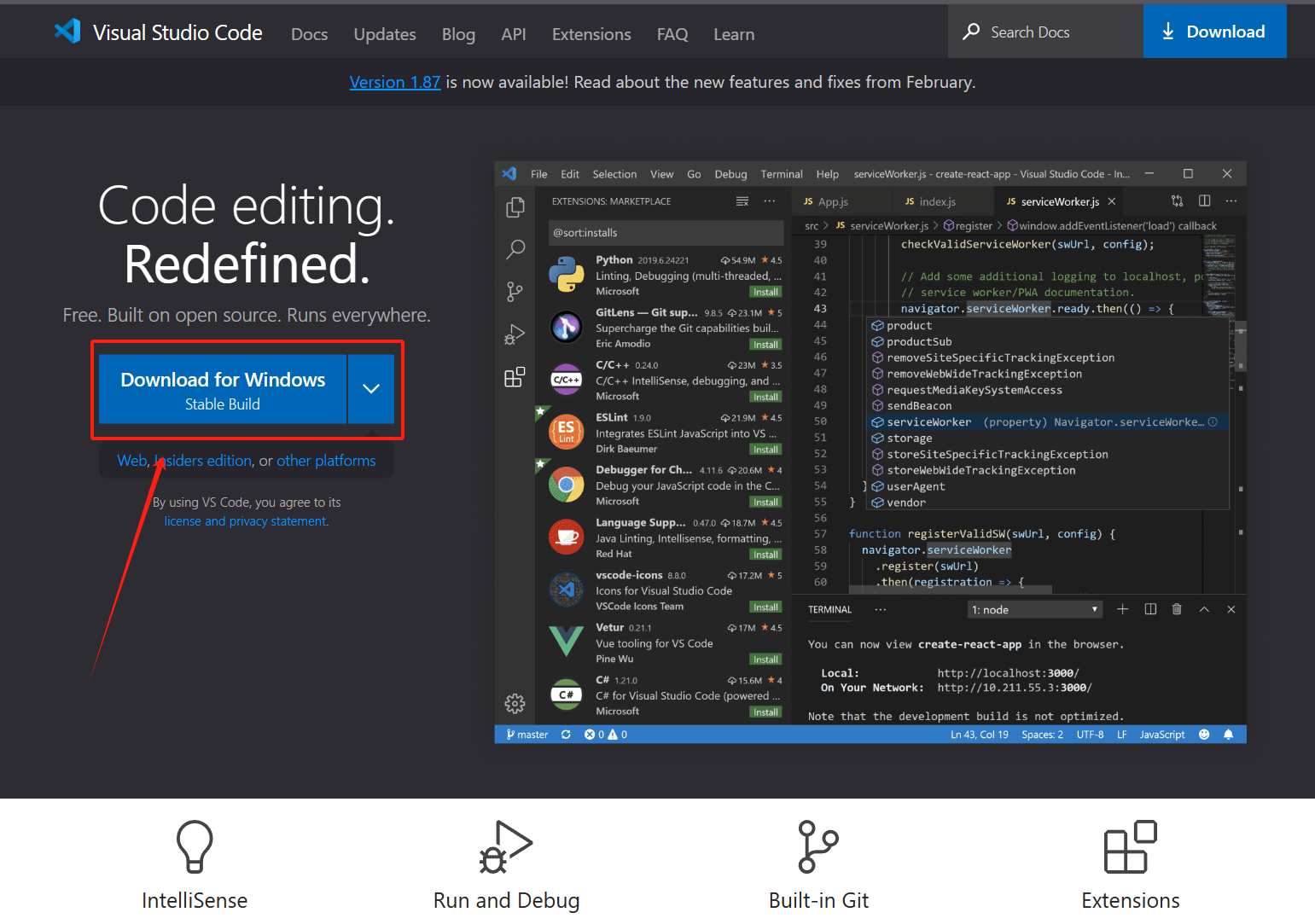Screen dimensions: 1315x924
Task: Click the ESLint extension icon
Action: pos(567,432)
